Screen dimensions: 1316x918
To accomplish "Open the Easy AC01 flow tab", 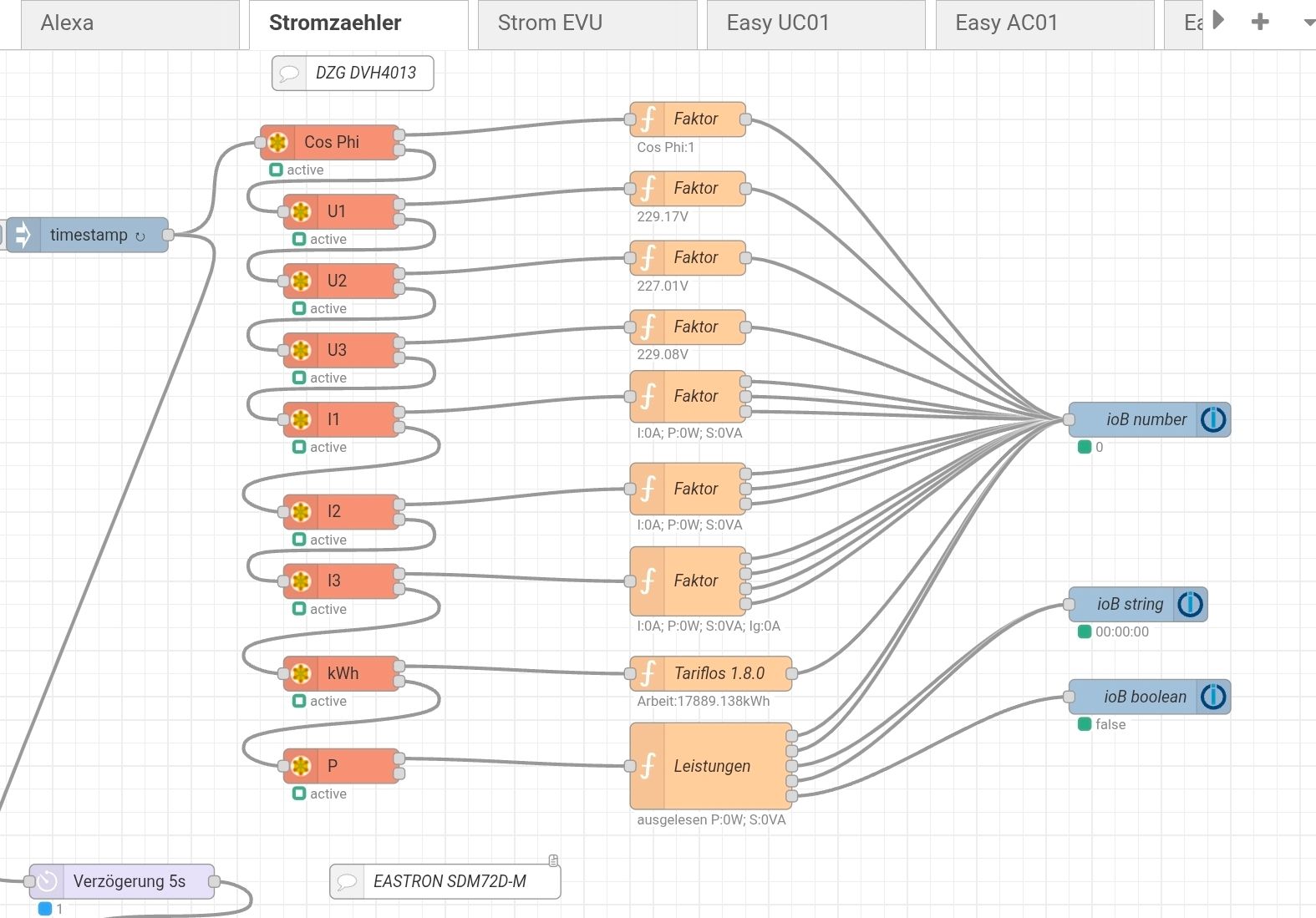I will point(1044,23).
